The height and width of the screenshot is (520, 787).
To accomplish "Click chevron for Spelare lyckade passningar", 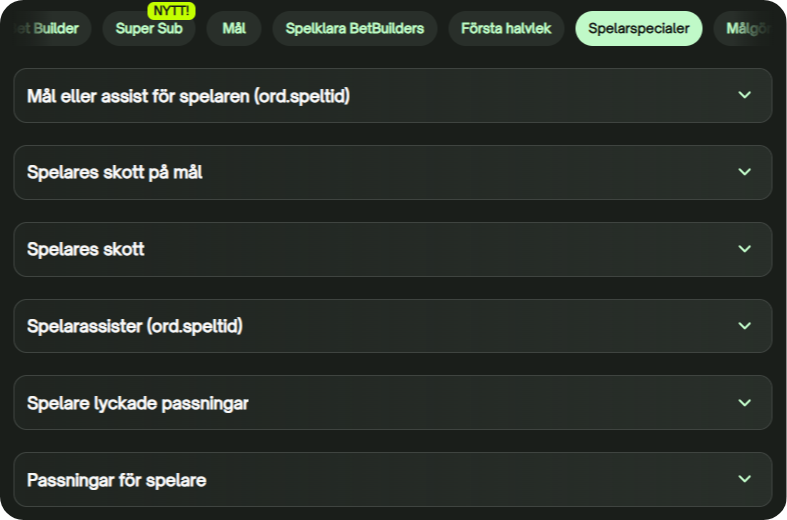I will pos(744,403).
